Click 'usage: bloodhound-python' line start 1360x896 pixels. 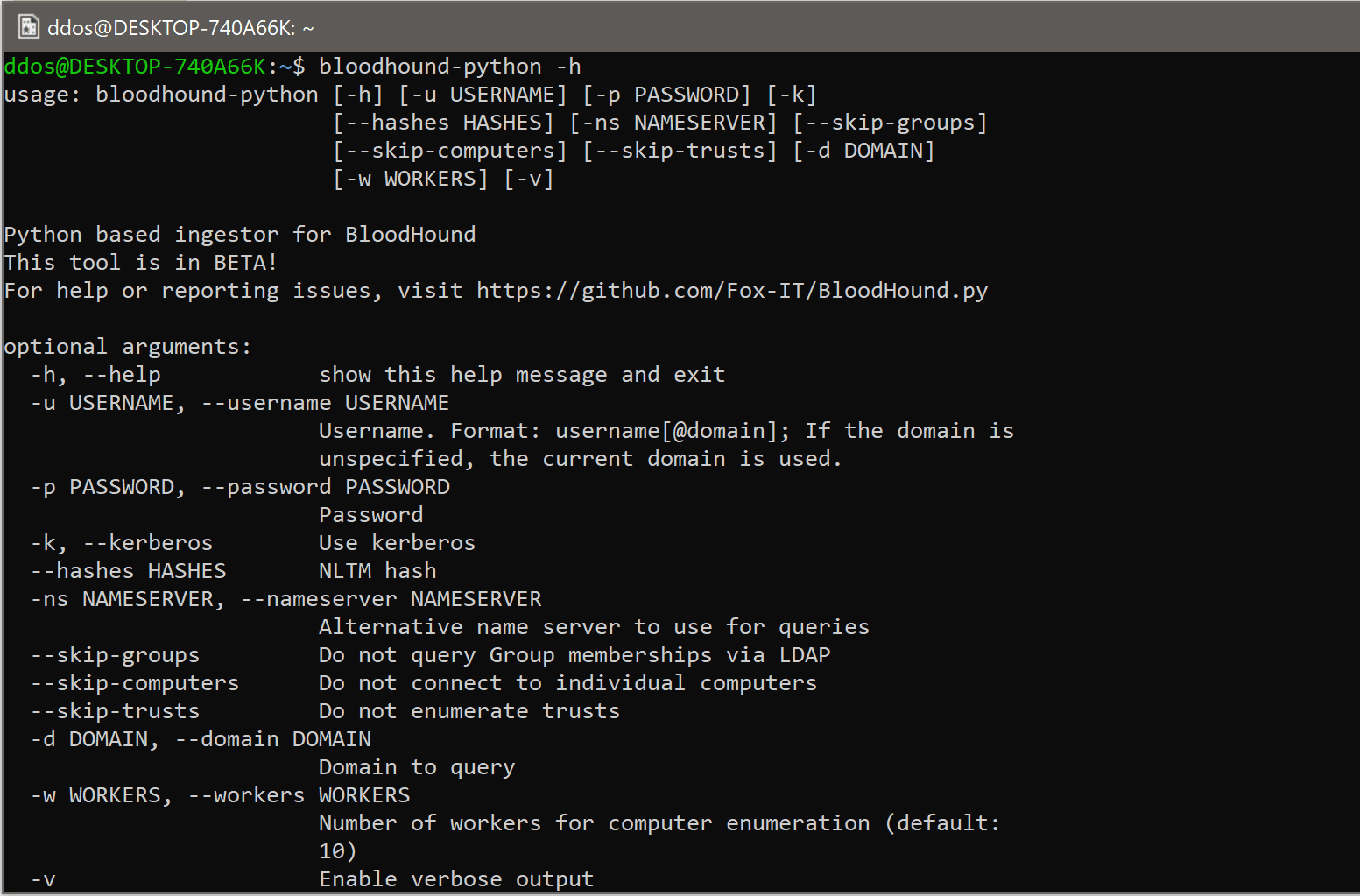pos(161,95)
